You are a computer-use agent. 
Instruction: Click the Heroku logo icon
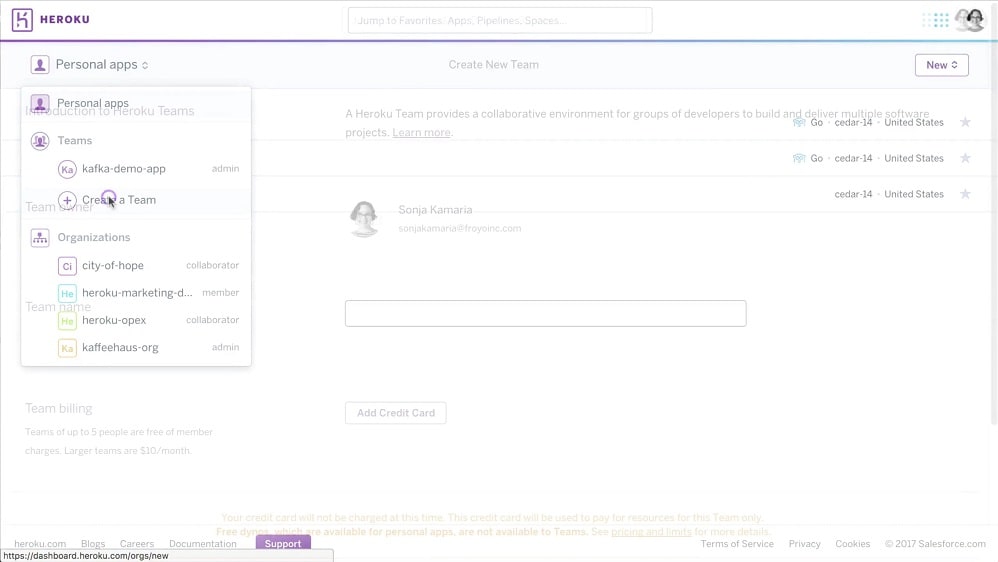click(22, 20)
